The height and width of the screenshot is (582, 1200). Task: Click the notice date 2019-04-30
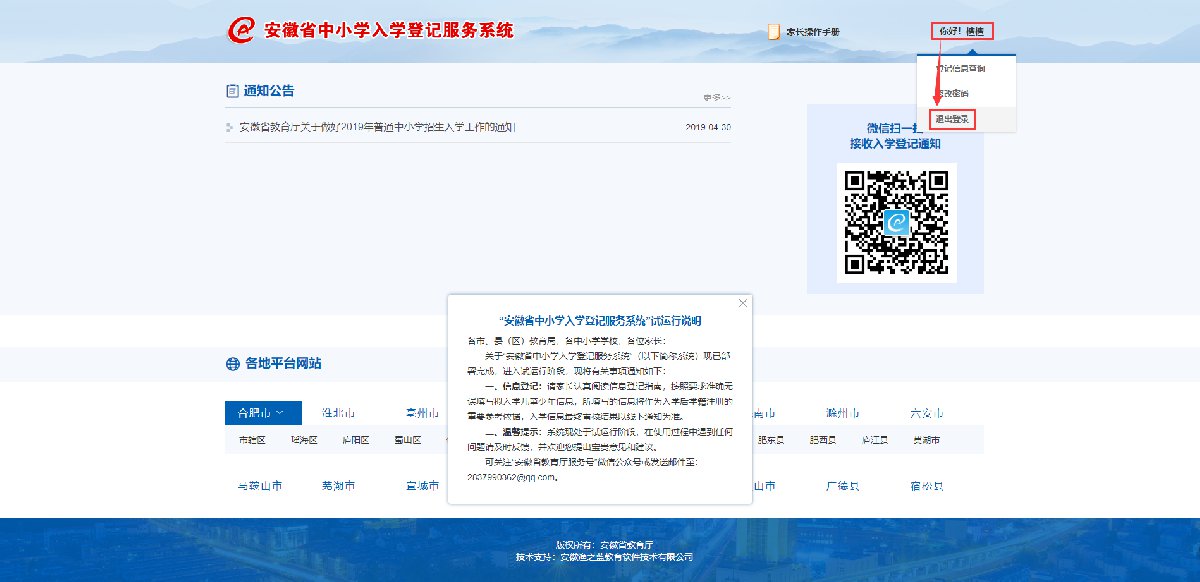[708, 127]
